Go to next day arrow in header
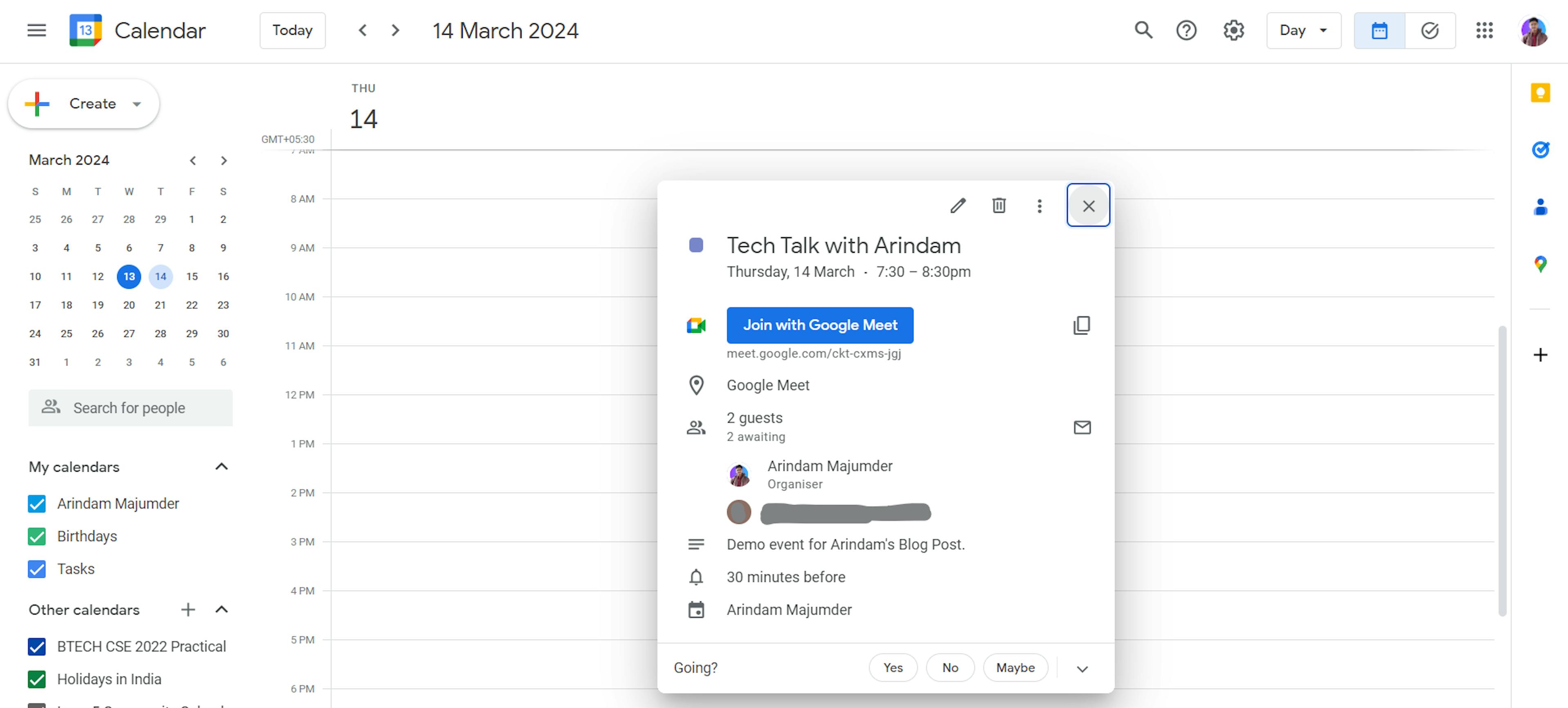 click(396, 31)
